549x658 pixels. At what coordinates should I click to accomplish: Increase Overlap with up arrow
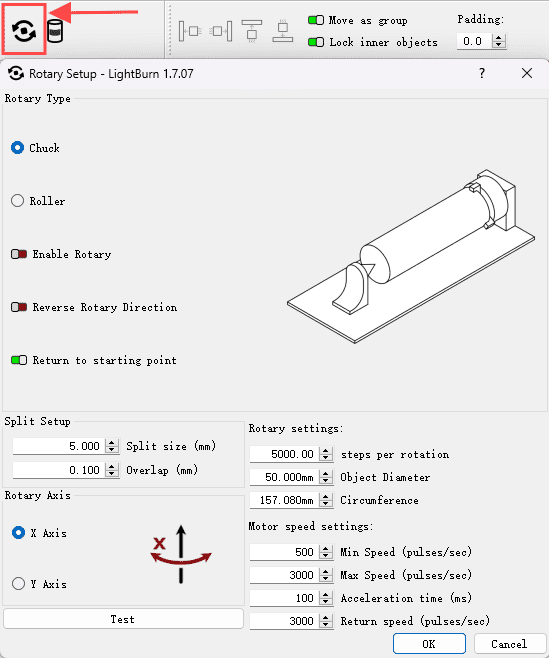pyautogui.click(x=112, y=467)
